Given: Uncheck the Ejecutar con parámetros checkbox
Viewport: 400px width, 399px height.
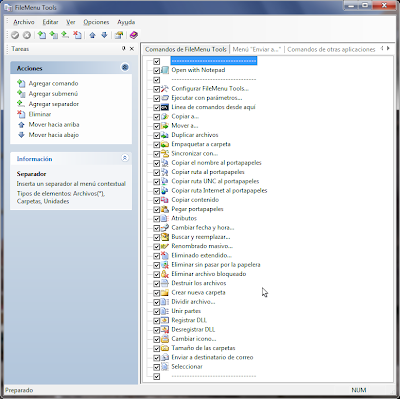Looking at the screenshot, I should 157,98.
